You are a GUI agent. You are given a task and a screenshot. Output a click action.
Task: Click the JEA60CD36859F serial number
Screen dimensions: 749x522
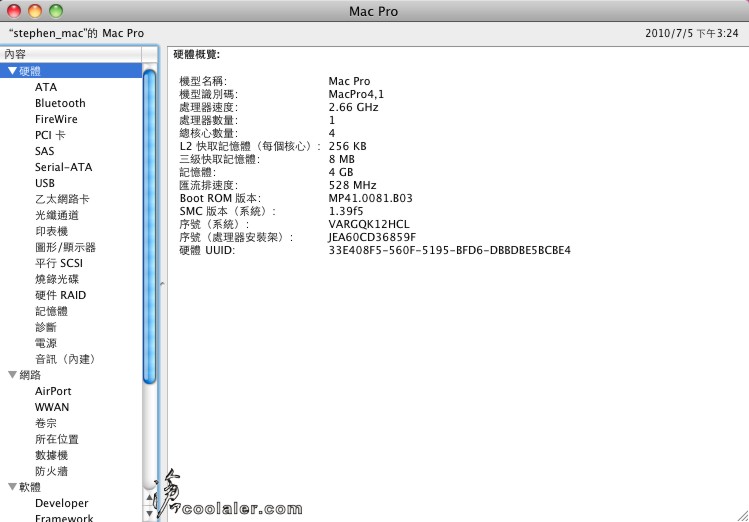pos(372,237)
